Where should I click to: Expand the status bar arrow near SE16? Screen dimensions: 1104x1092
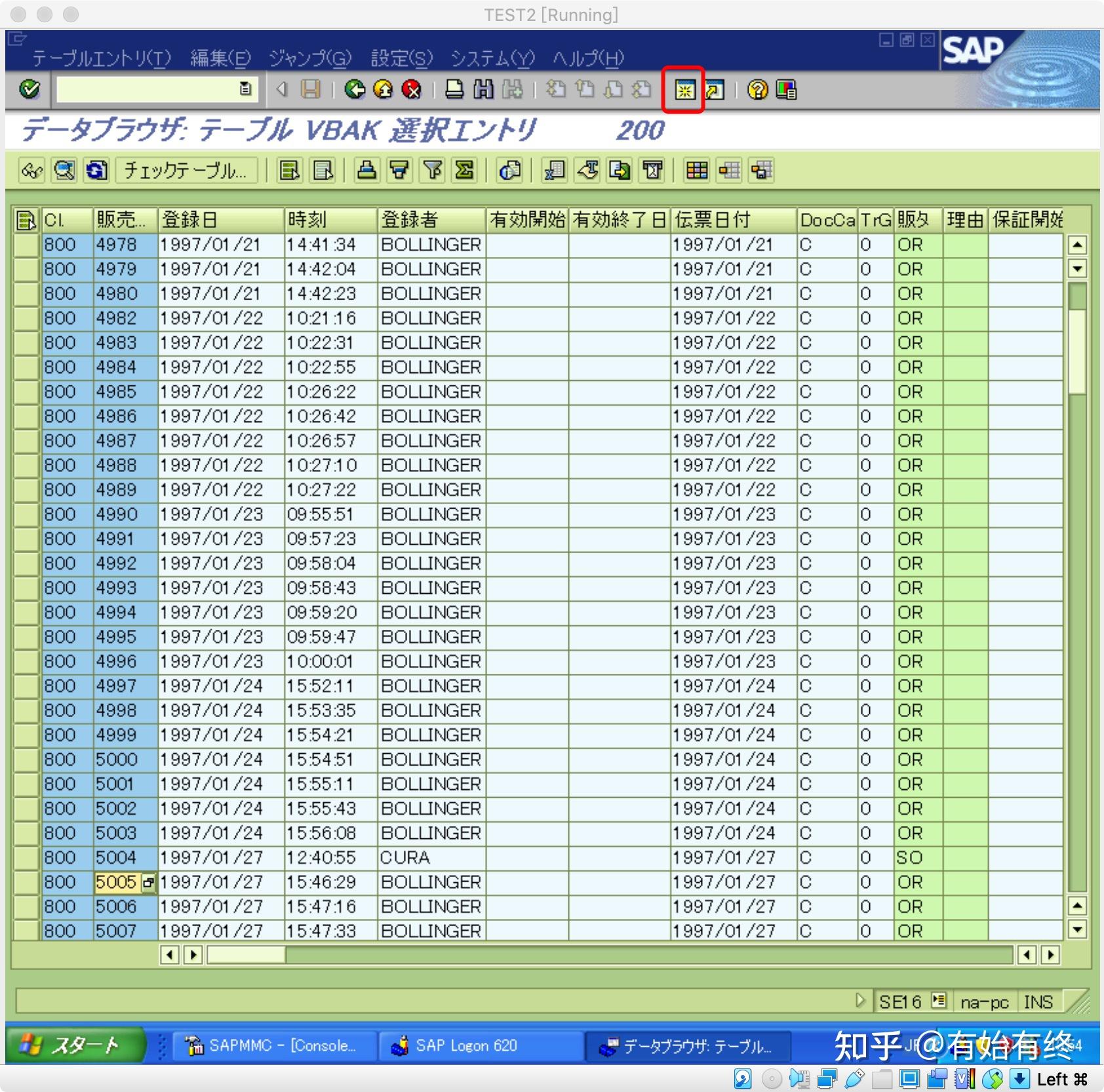(x=861, y=1002)
